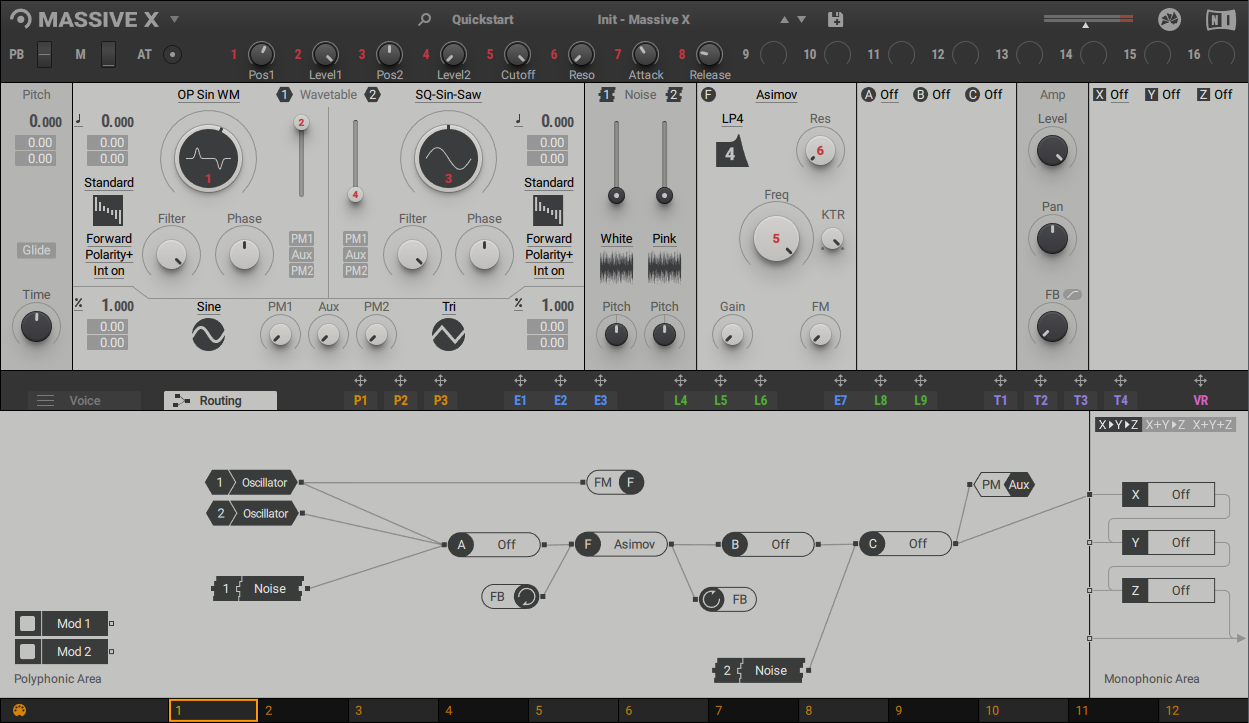
Task: Click the Cutoff macro knob 5
Action: pyautogui.click(x=517, y=54)
